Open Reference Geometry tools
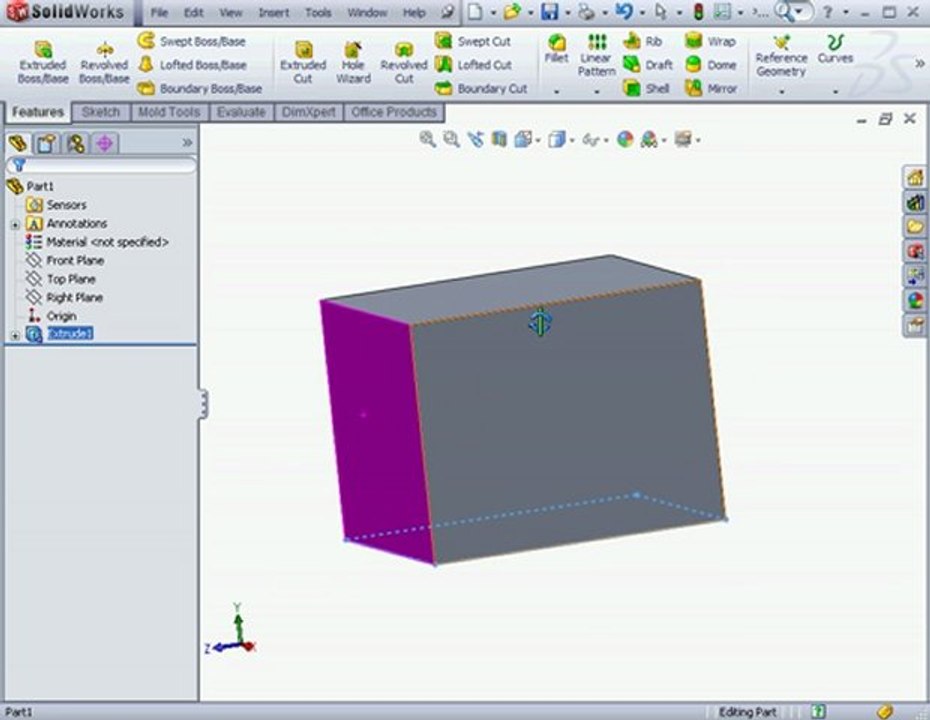 (x=781, y=56)
